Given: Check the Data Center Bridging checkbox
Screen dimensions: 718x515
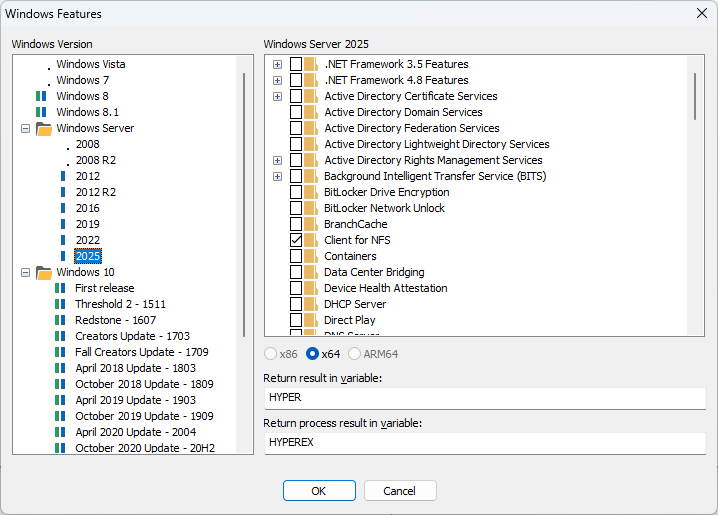Looking at the screenshot, I should click(296, 272).
